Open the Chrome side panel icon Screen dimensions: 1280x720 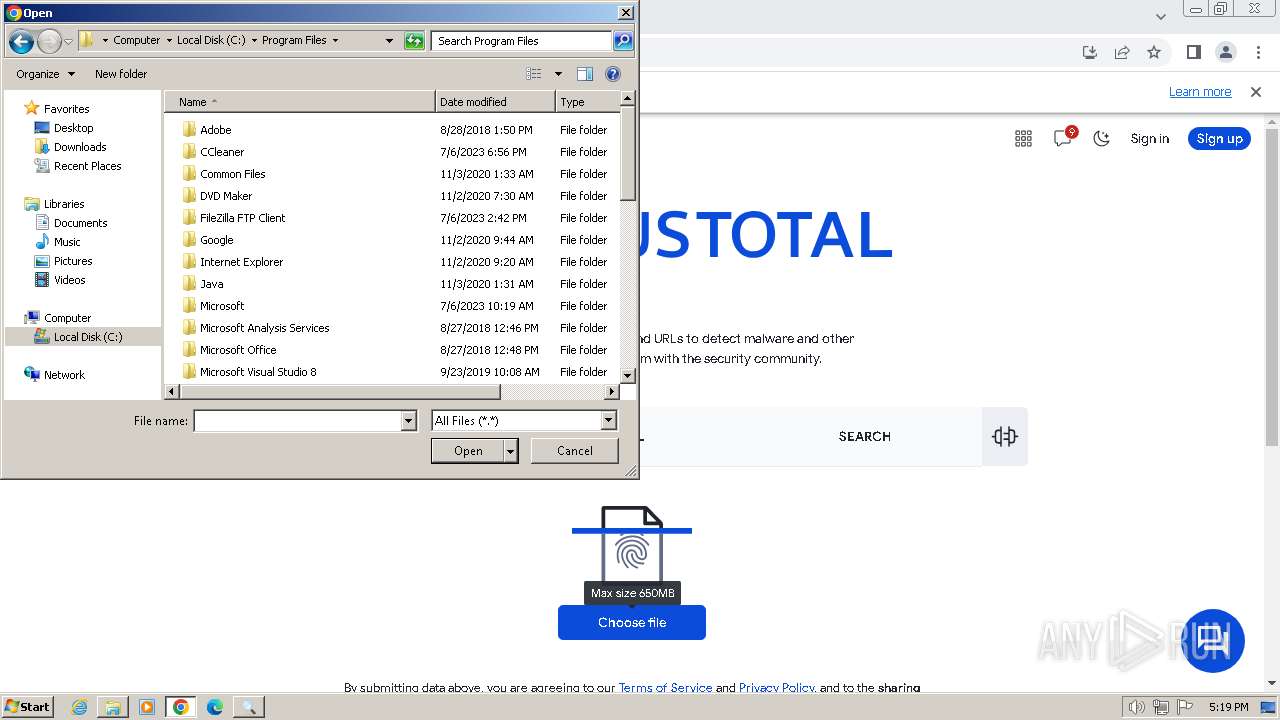[1193, 52]
